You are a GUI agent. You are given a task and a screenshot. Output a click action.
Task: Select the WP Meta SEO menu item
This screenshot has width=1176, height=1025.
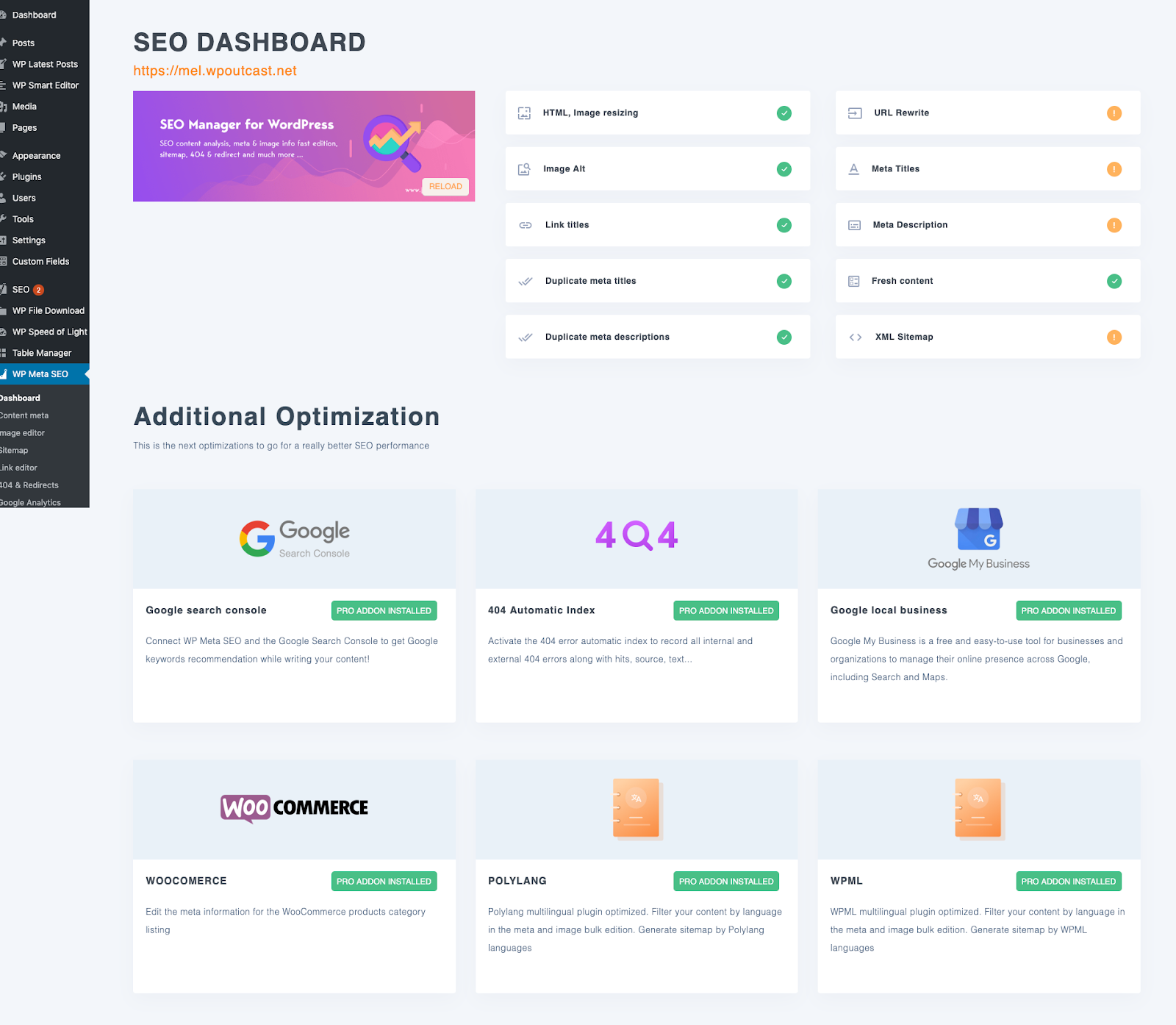pyautogui.click(x=45, y=374)
